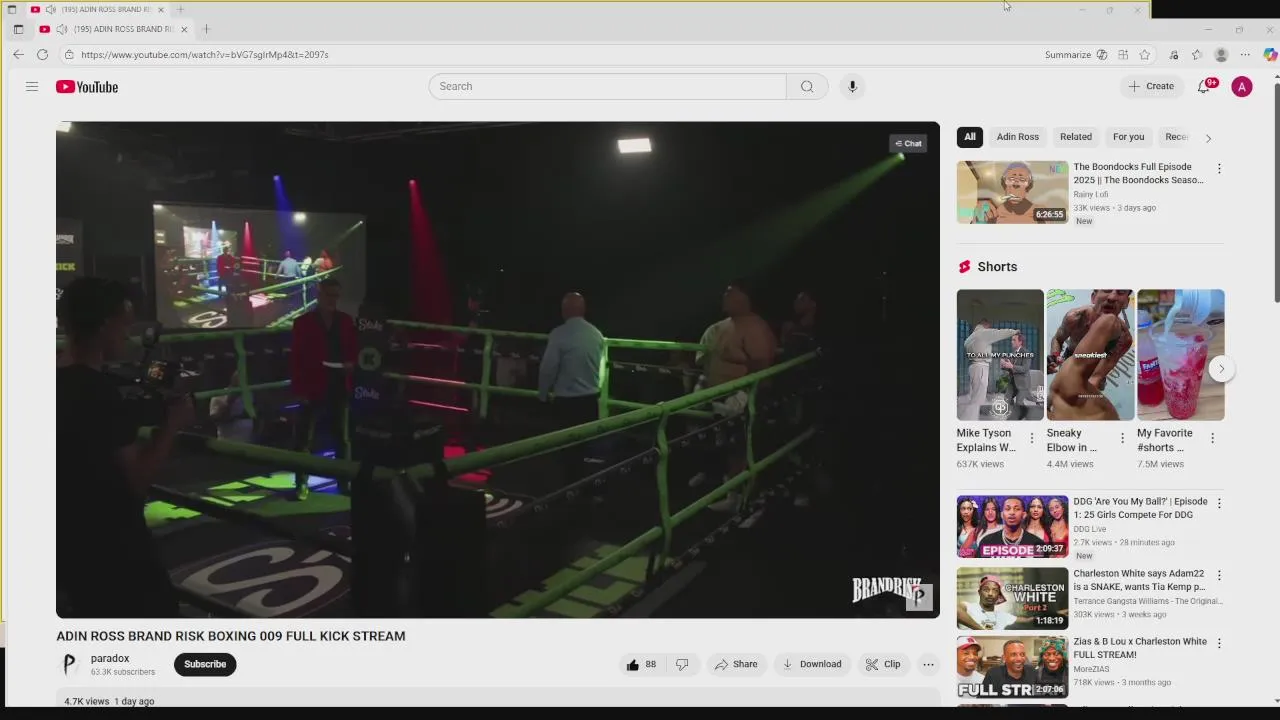Go back with browser back arrow
The image size is (1280, 720).
coord(18,55)
